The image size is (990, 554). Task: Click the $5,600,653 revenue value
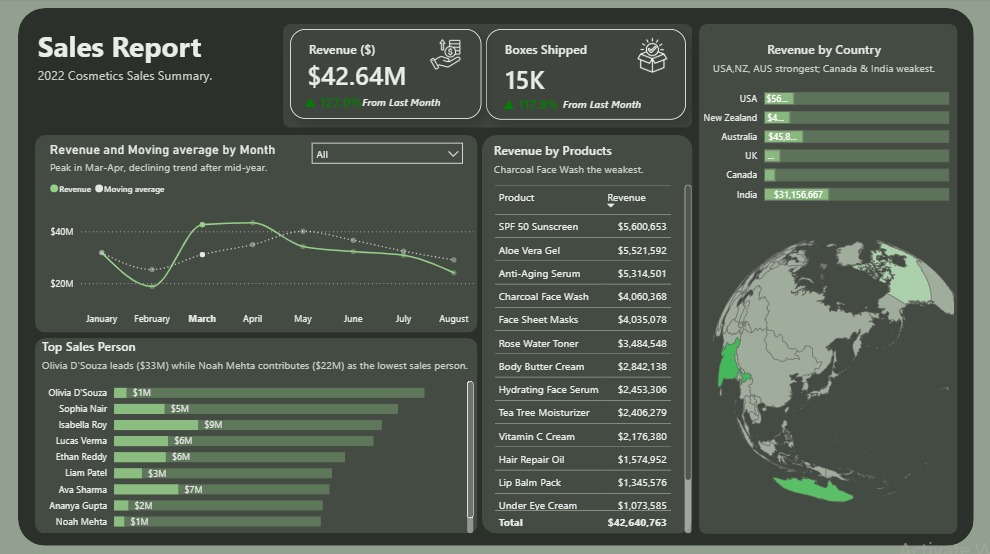pos(641,227)
